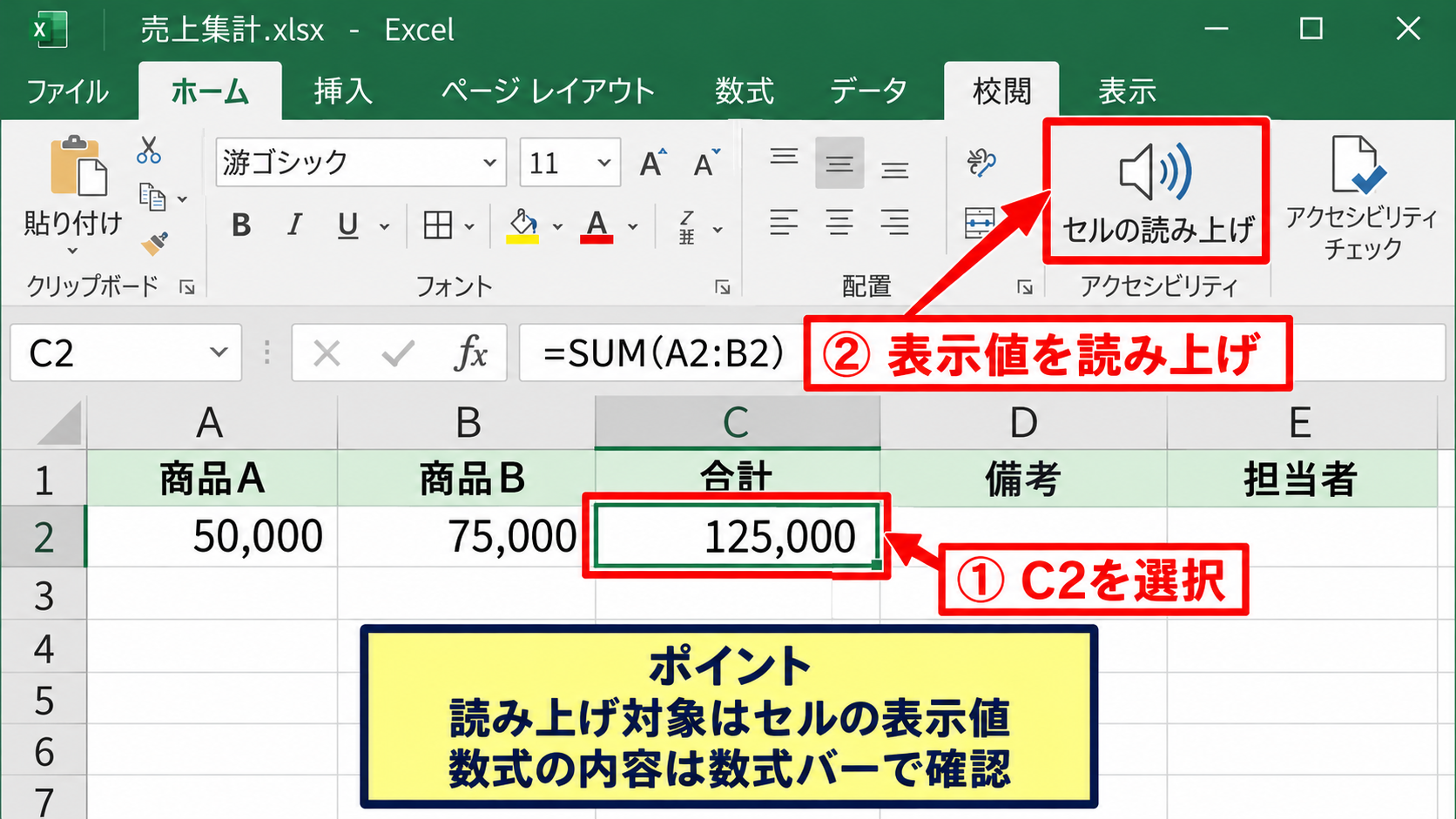Viewport: 1456px width, 819px height.
Task: Switch to the 数式 tab
Action: coord(745,91)
